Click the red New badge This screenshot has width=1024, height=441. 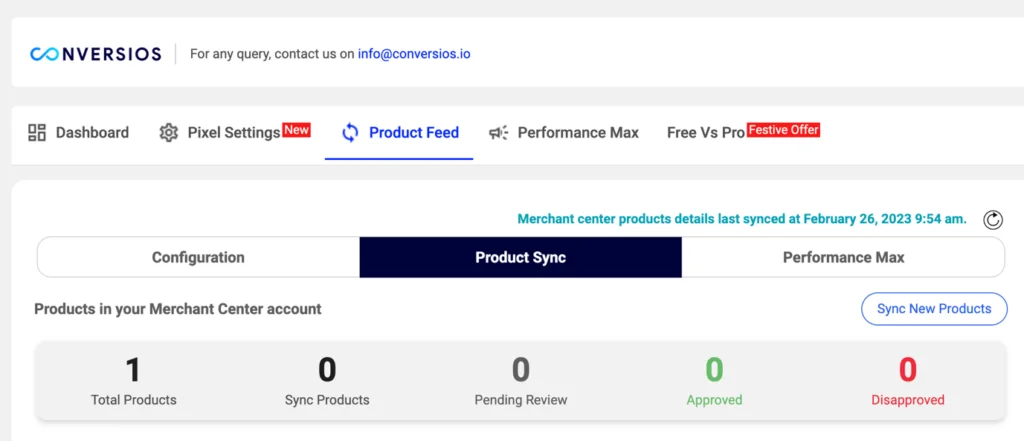(x=297, y=130)
